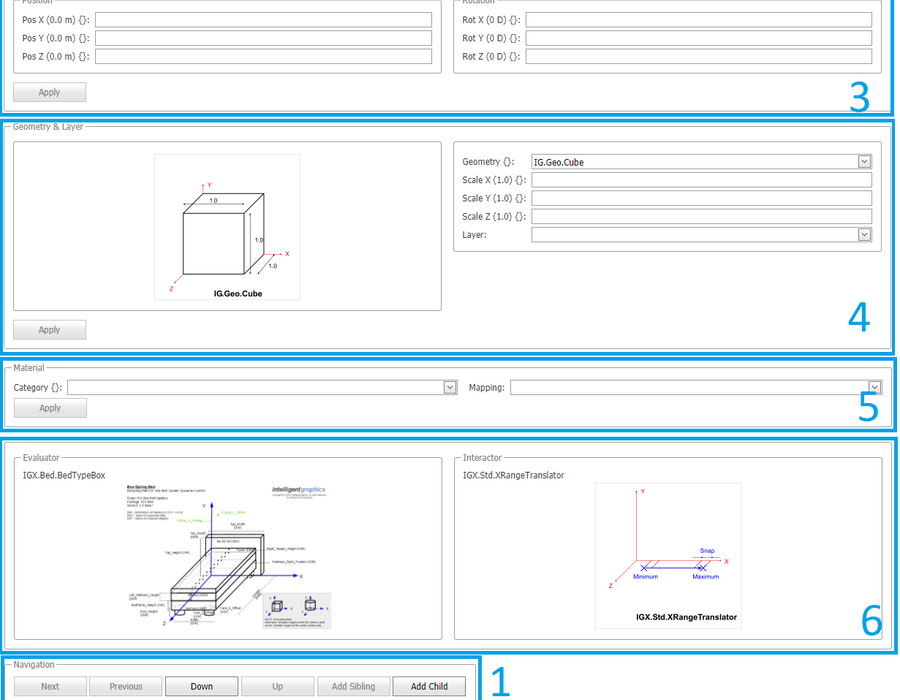Screen dimensions: 900x700
Task: Open the material Mapping dropdown
Action: point(696,388)
